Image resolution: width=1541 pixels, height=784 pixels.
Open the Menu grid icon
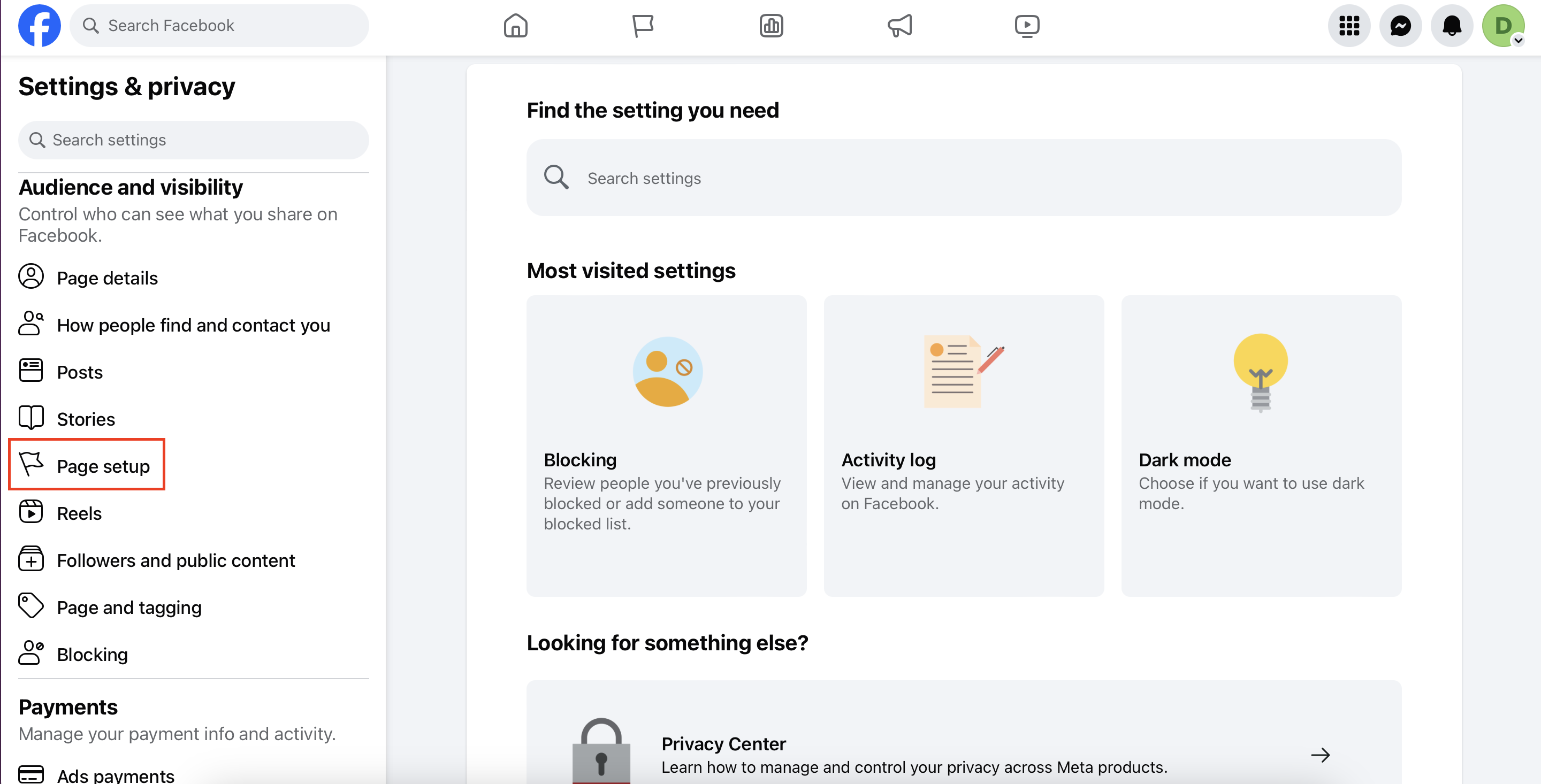[x=1349, y=26]
